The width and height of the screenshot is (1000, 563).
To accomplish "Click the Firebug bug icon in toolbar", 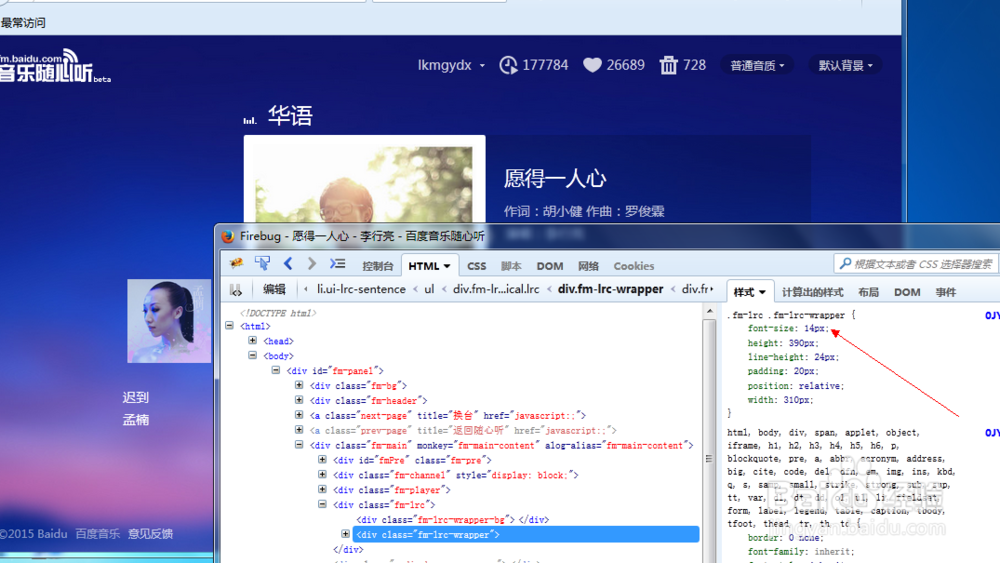I will coord(237,264).
